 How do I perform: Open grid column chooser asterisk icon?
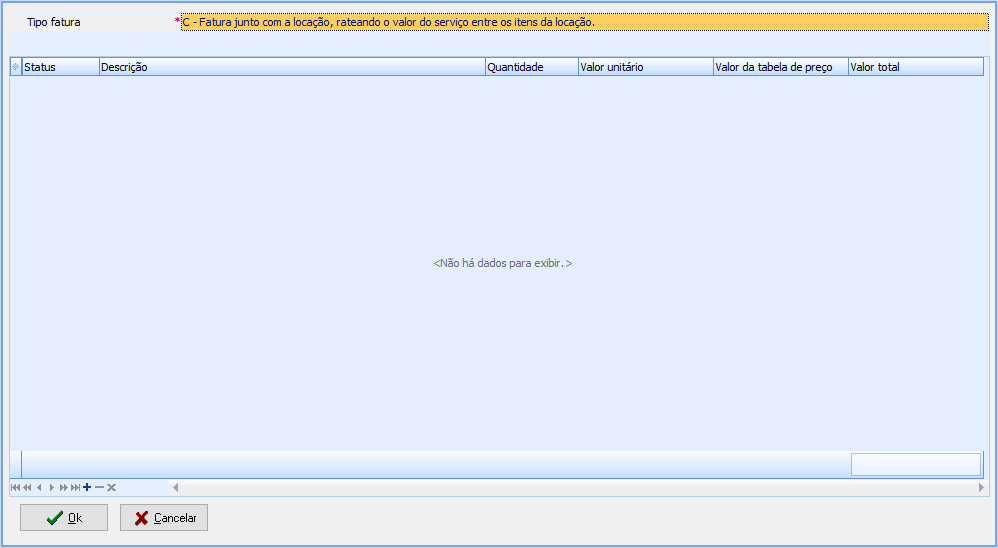click(x=16, y=67)
